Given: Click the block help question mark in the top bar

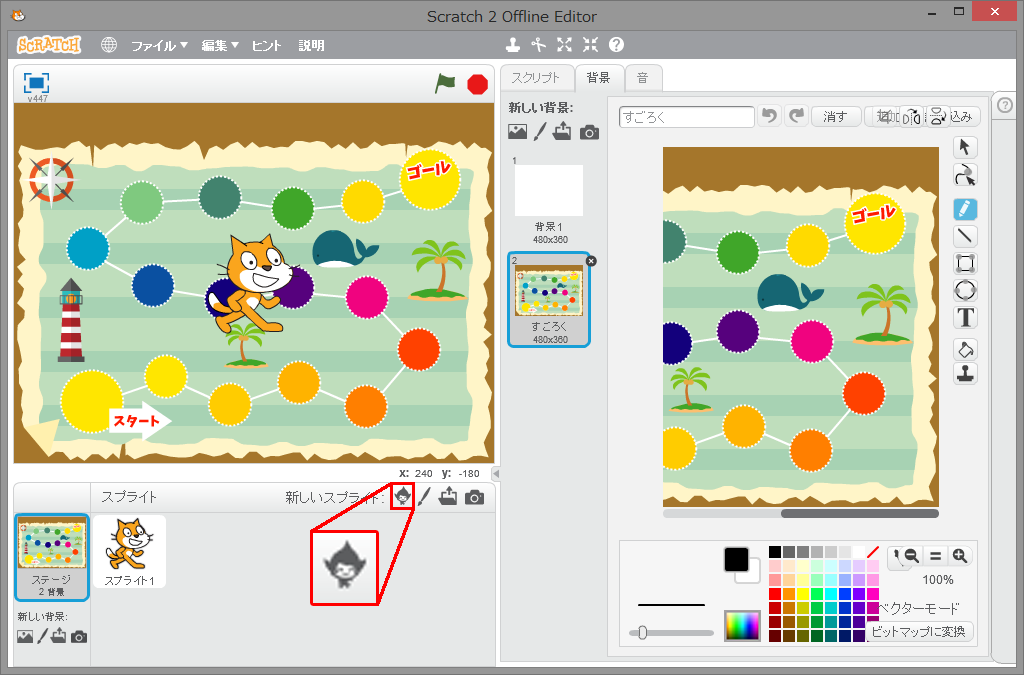Looking at the screenshot, I should pos(616,44).
